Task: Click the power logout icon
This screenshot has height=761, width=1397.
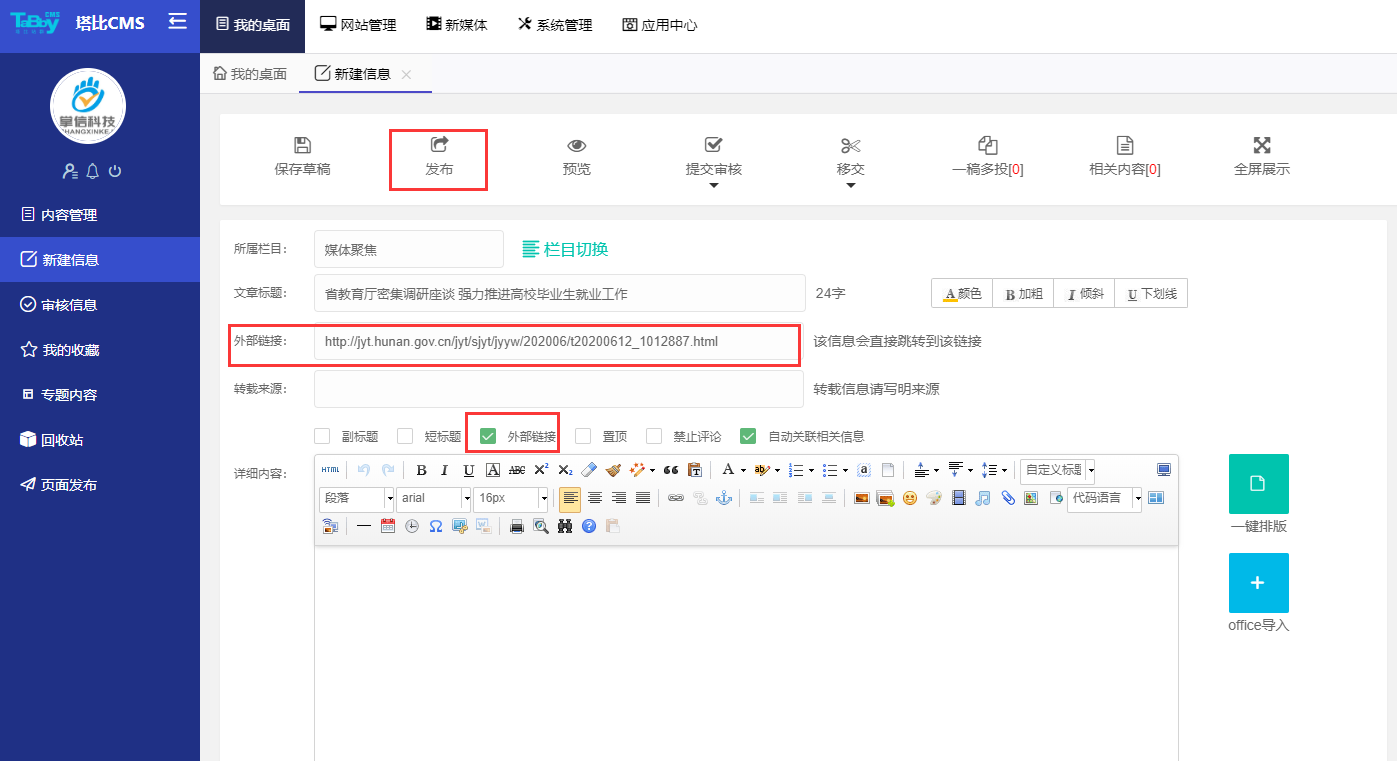Action: click(x=115, y=171)
